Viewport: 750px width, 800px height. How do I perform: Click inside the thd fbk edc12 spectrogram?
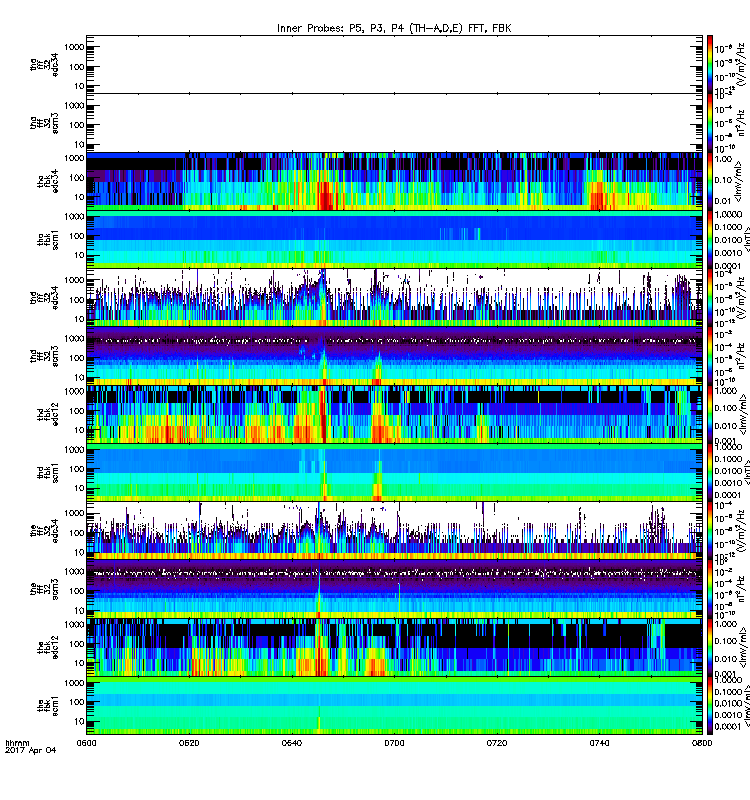[394, 415]
